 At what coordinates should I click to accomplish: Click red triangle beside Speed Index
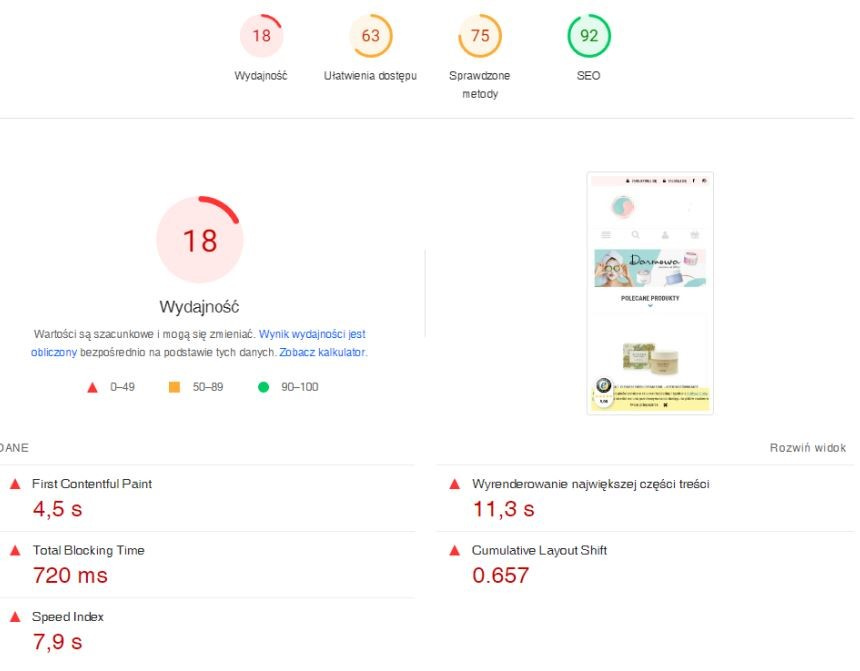[15, 618]
